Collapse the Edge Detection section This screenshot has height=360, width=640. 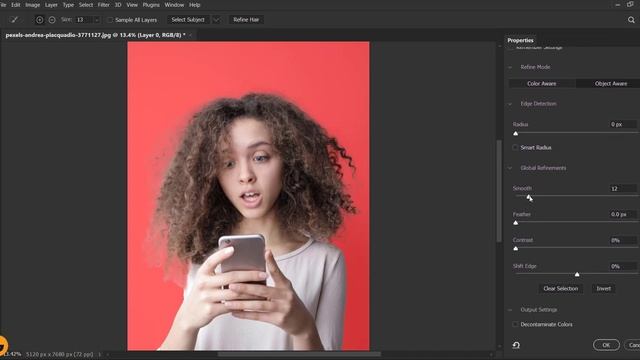(510, 104)
